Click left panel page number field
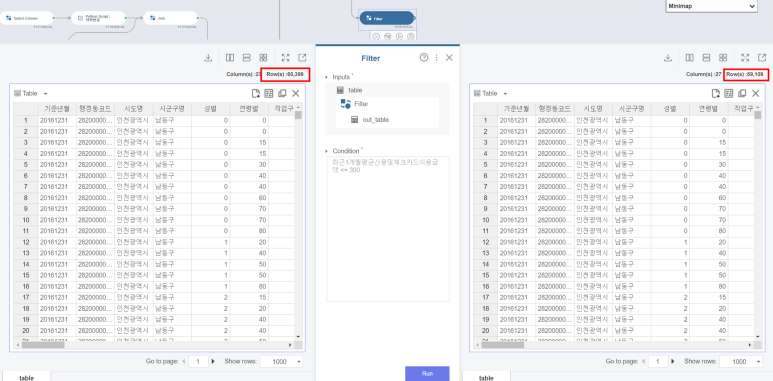The width and height of the screenshot is (773, 381). (x=199, y=361)
